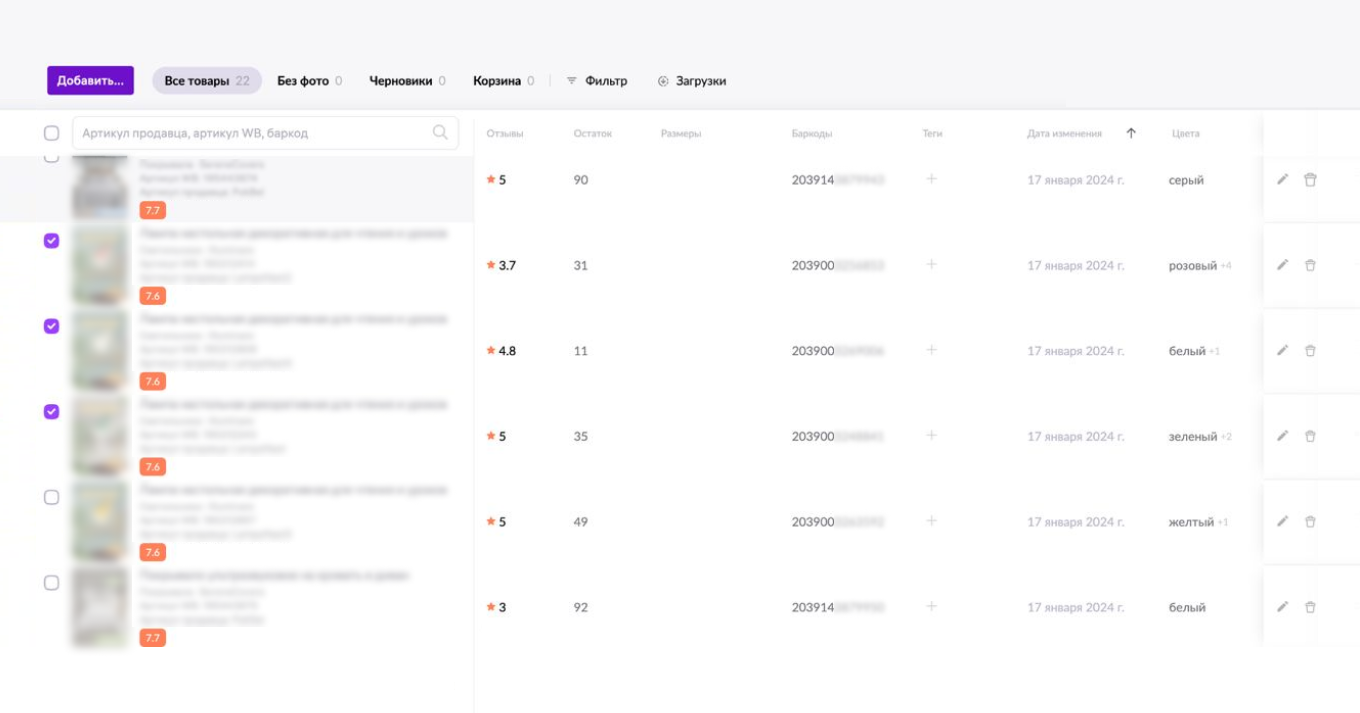Click the pencil edit icon in the розовый row

coord(1282,265)
